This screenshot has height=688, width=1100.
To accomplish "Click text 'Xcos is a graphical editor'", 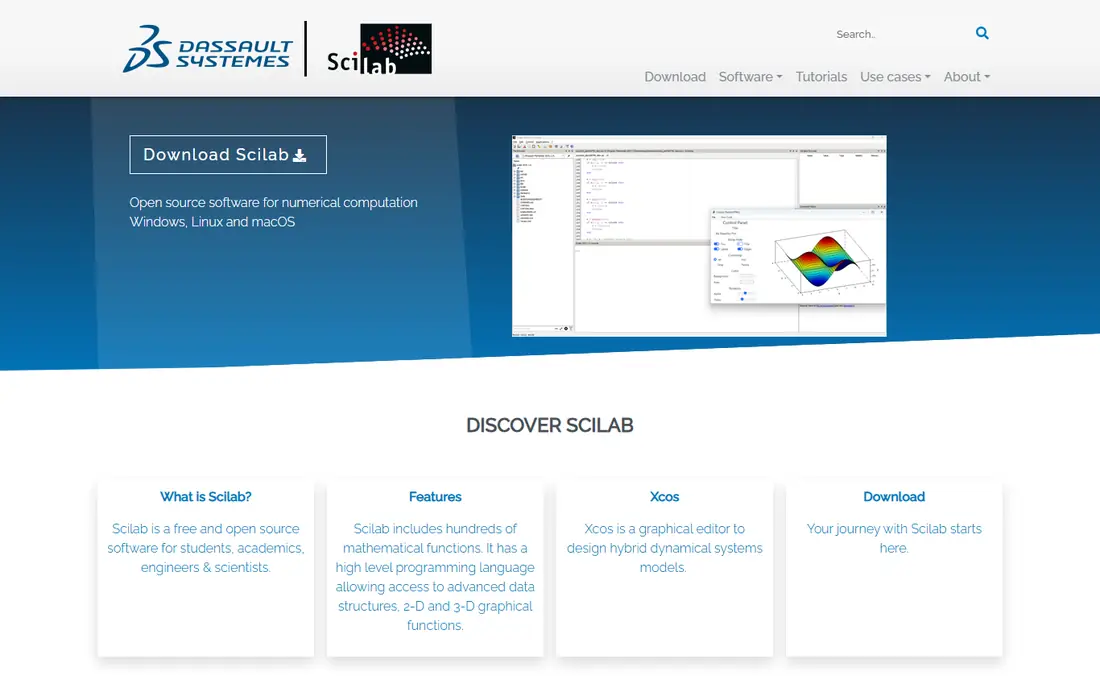I will click(x=657, y=529).
